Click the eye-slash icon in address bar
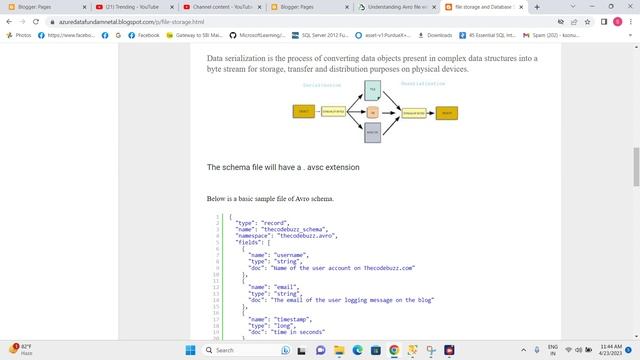The image size is (640, 360). click(561, 22)
